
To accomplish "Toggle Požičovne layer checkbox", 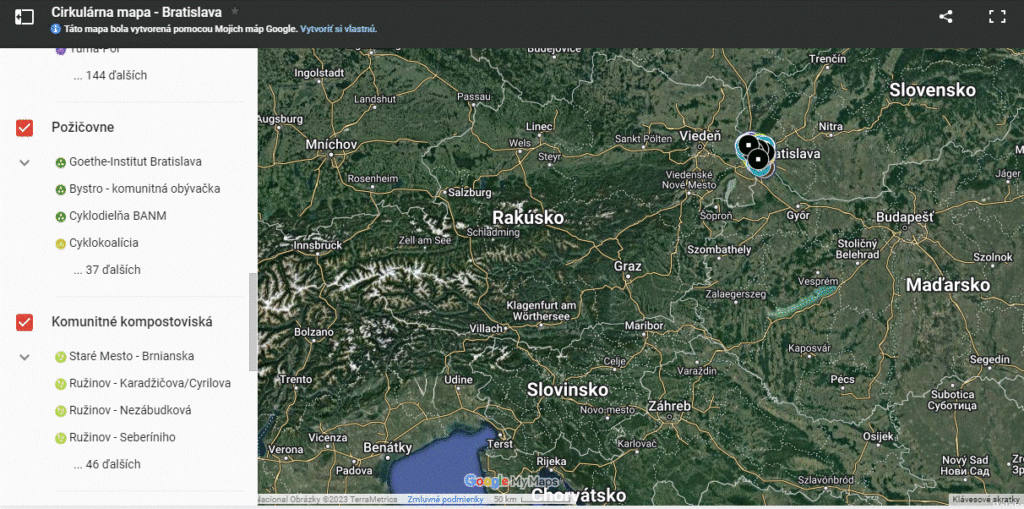I will 24,128.
